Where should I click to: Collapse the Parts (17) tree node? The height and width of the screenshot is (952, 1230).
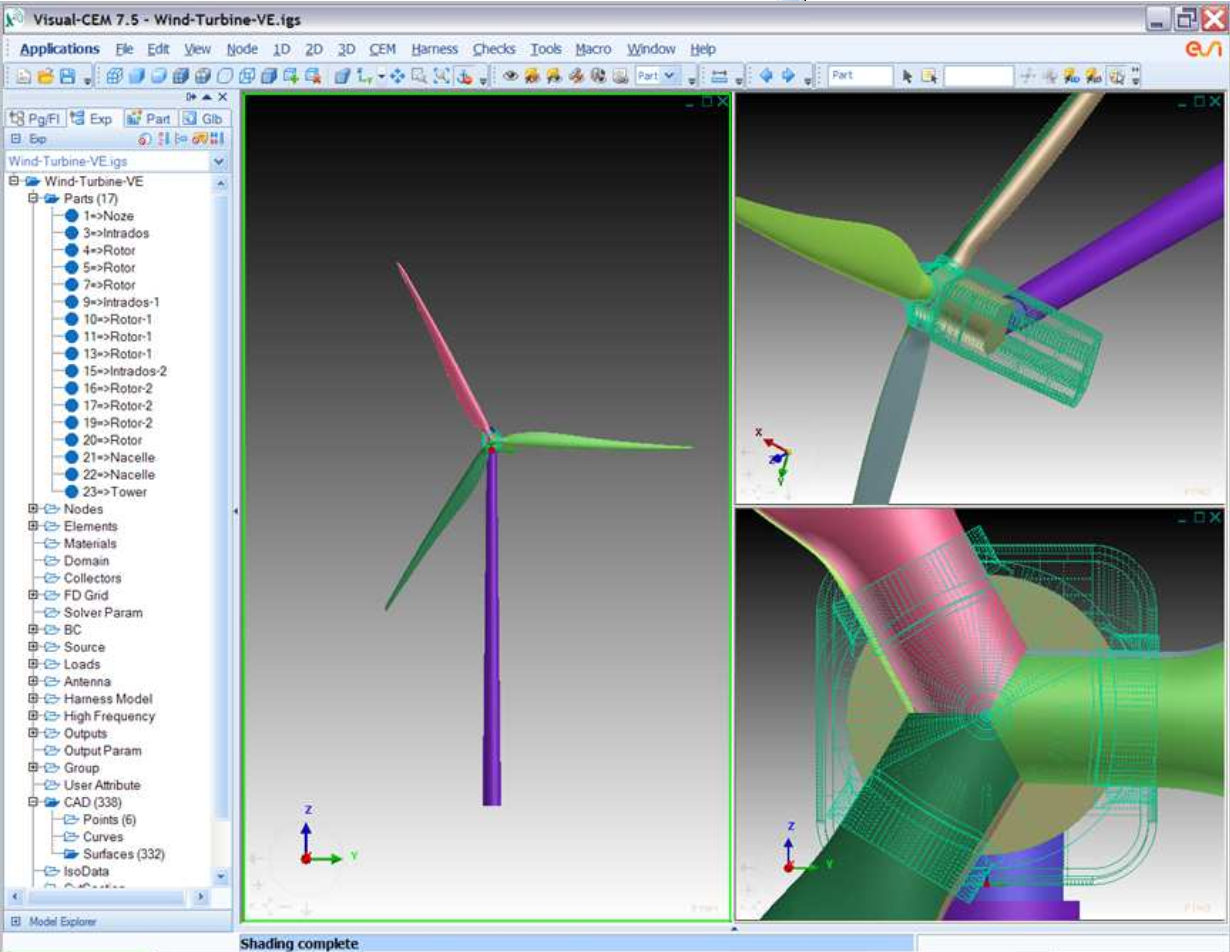33,199
